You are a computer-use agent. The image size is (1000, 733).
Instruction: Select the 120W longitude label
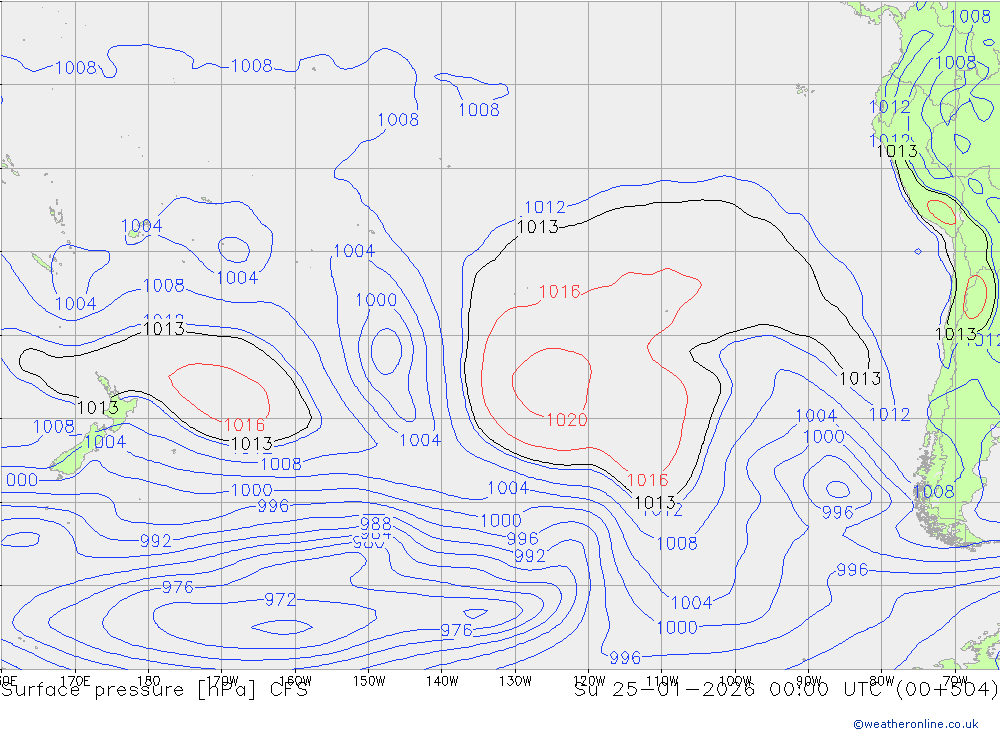tap(589, 681)
